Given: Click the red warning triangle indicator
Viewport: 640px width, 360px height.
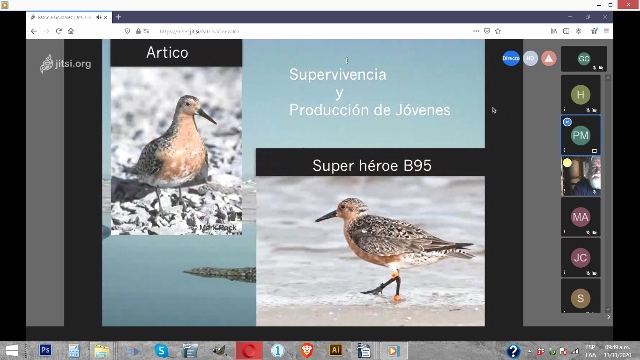Looking at the screenshot, I should click(549, 59).
